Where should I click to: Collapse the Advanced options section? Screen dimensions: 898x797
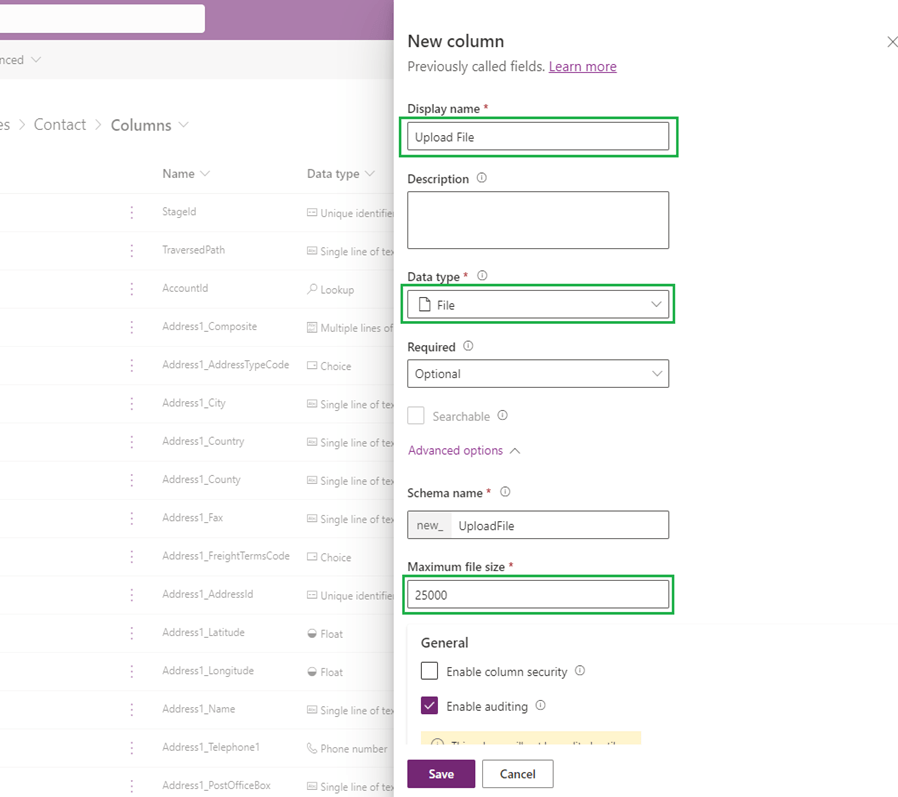(x=464, y=451)
